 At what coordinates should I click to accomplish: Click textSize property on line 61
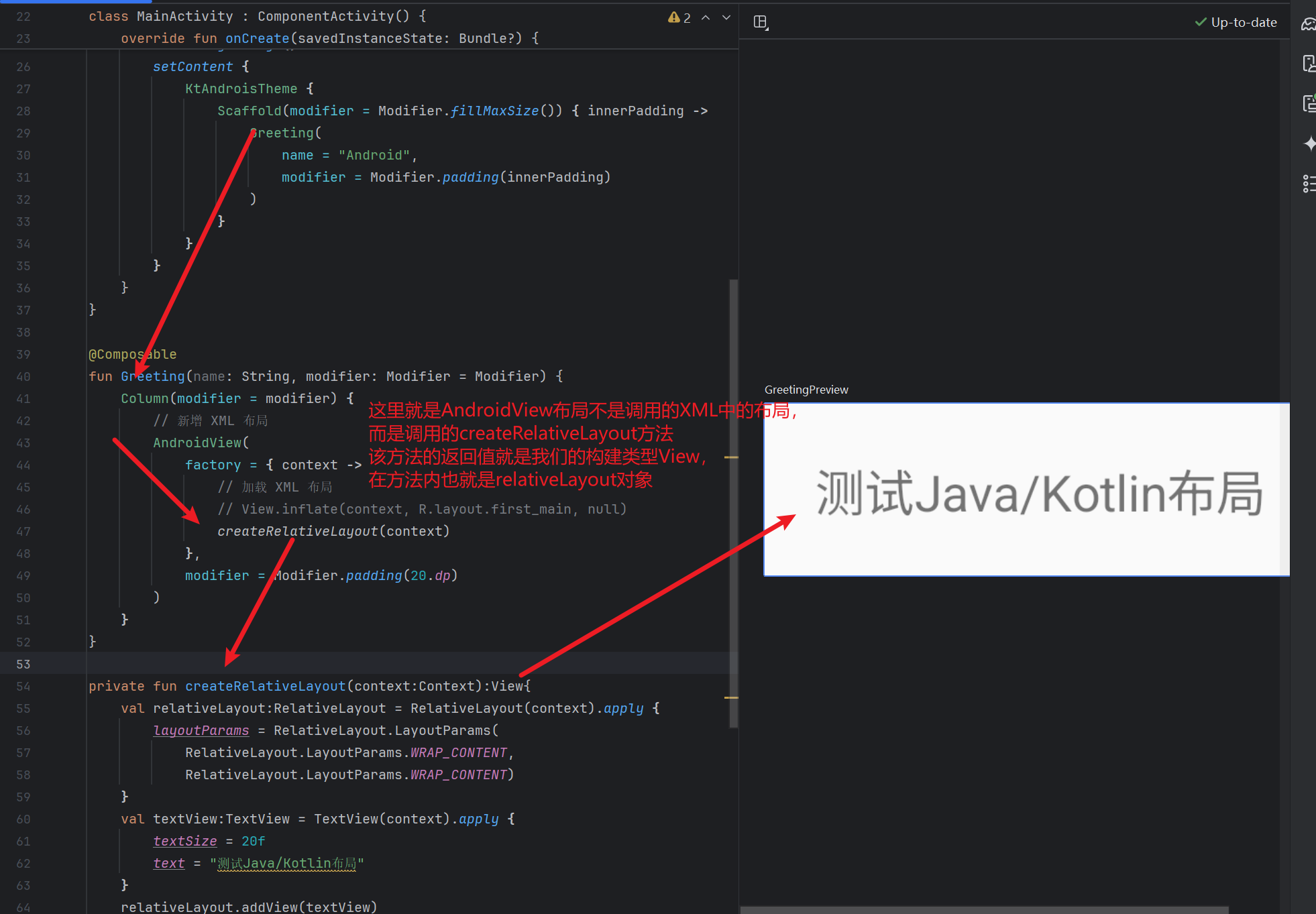(x=185, y=841)
